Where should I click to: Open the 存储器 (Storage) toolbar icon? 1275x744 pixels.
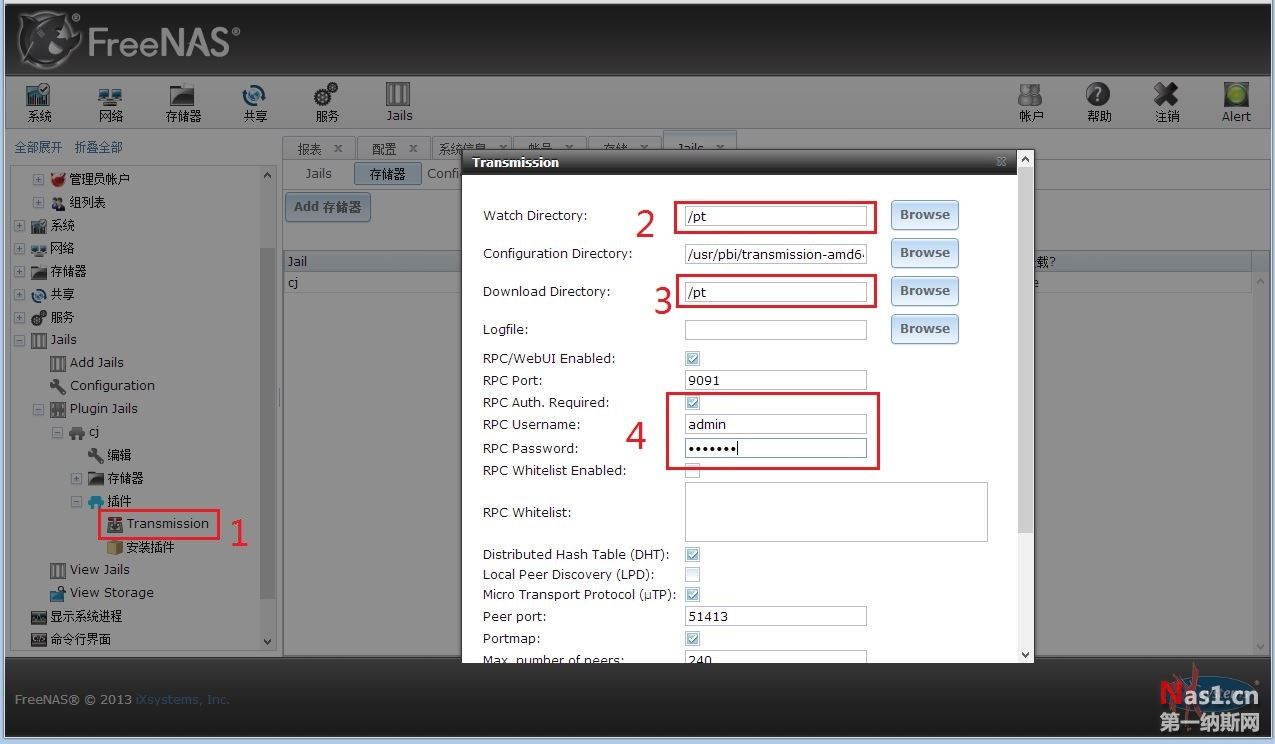pos(183,102)
